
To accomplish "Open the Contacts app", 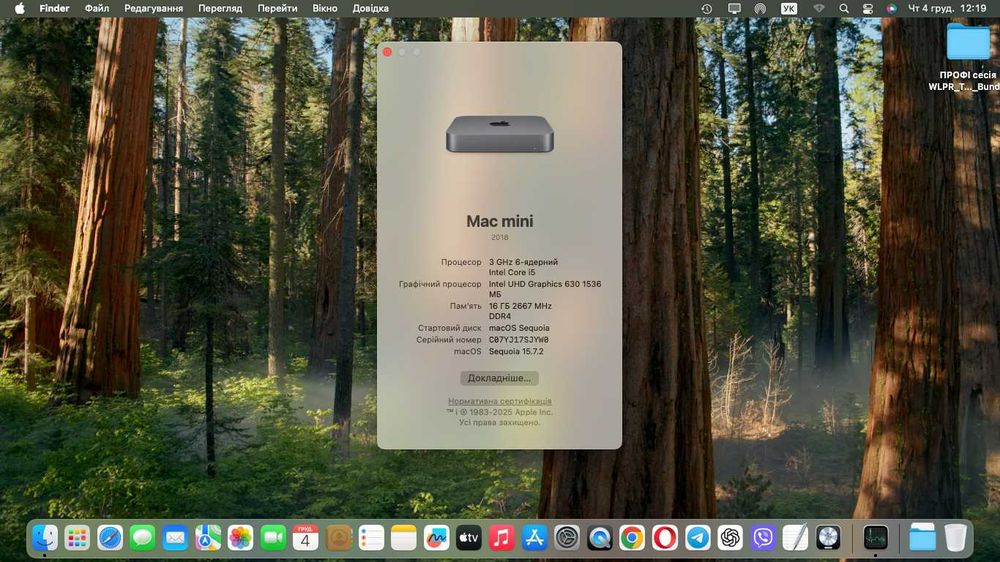I will point(339,538).
